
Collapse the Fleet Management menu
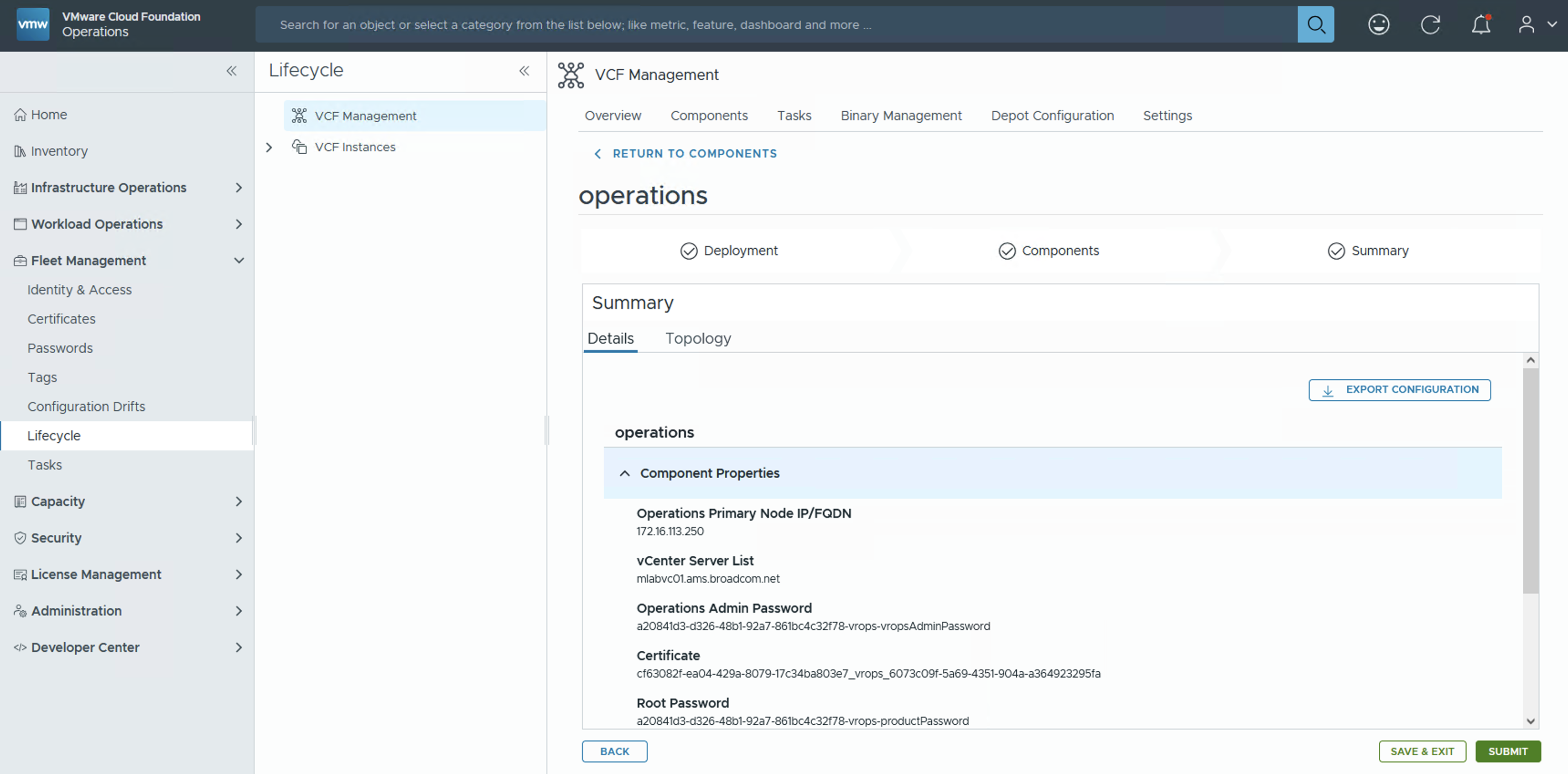pos(239,261)
